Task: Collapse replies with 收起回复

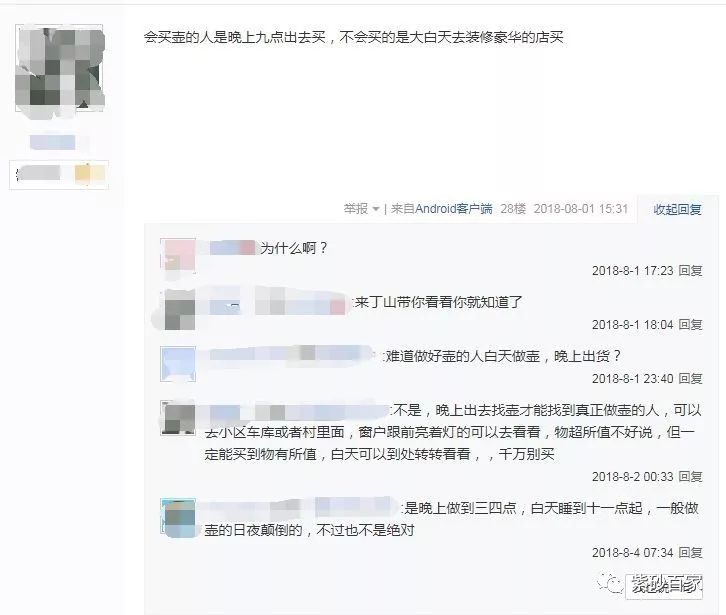Action: tap(677, 209)
